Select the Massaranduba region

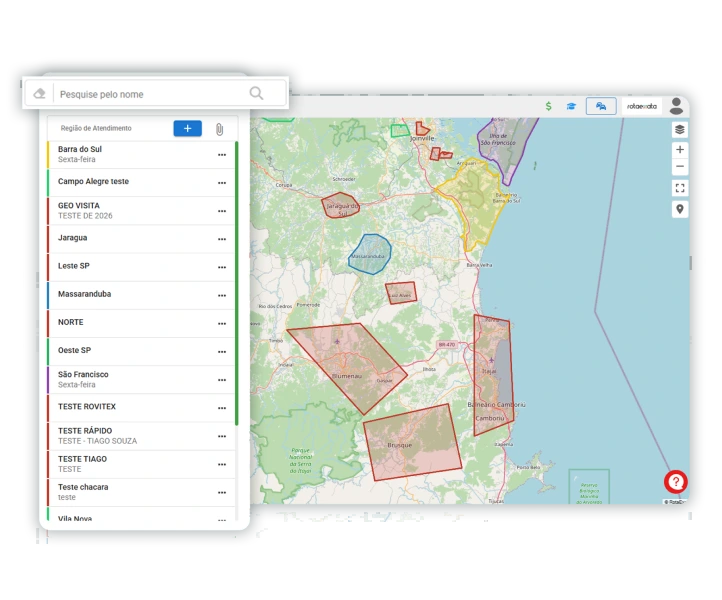point(140,295)
